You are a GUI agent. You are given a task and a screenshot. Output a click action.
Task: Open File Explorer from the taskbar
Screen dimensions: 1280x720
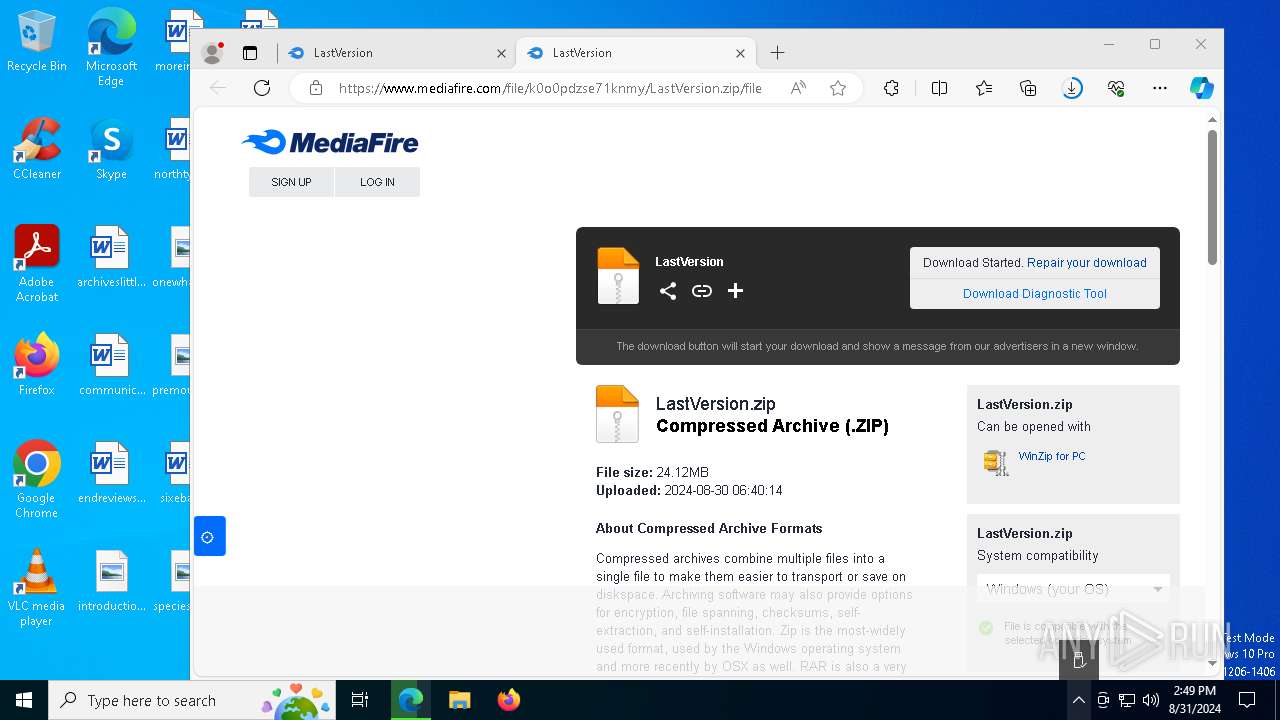point(459,700)
